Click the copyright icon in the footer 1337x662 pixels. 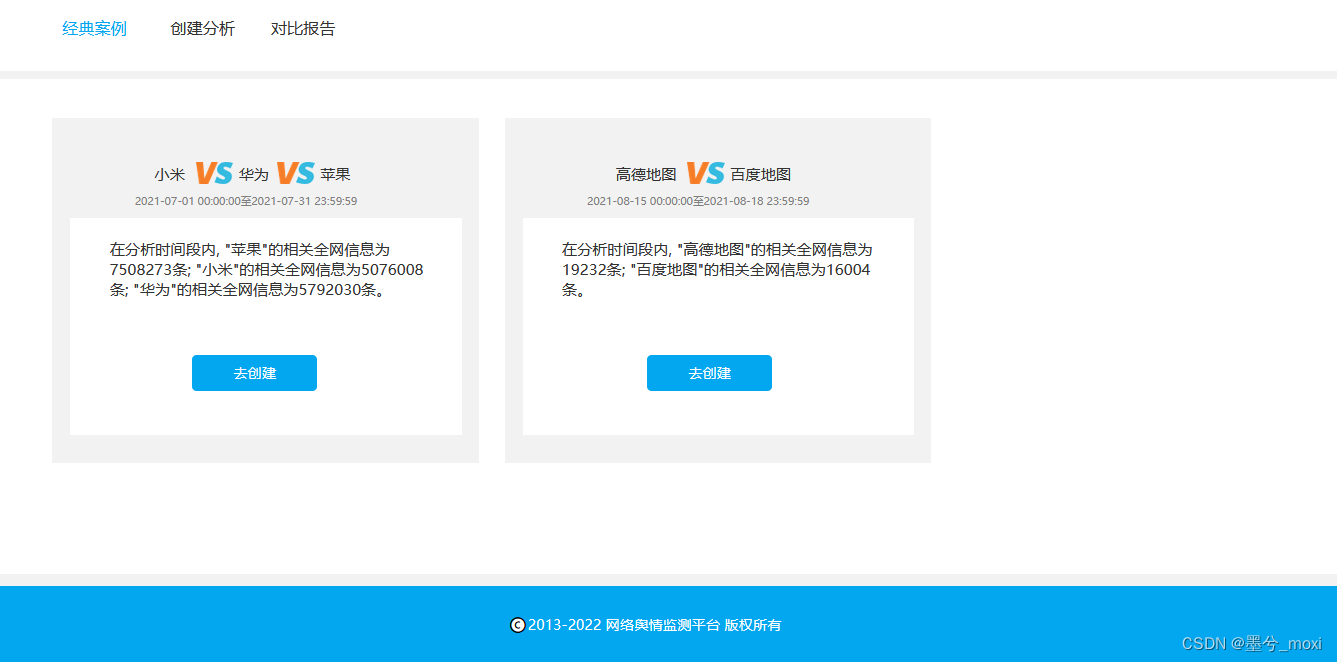click(517, 625)
